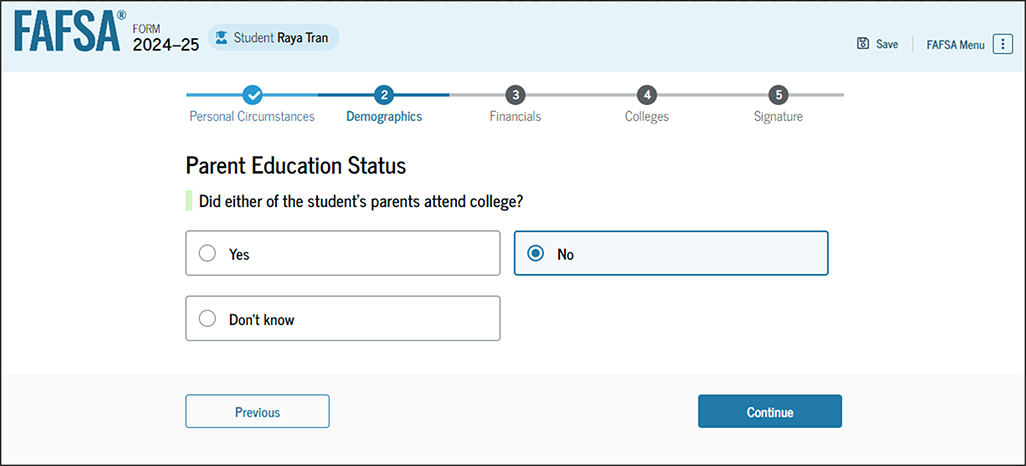
Task: Open the FAFSA Menu kebab icon
Action: point(1002,44)
